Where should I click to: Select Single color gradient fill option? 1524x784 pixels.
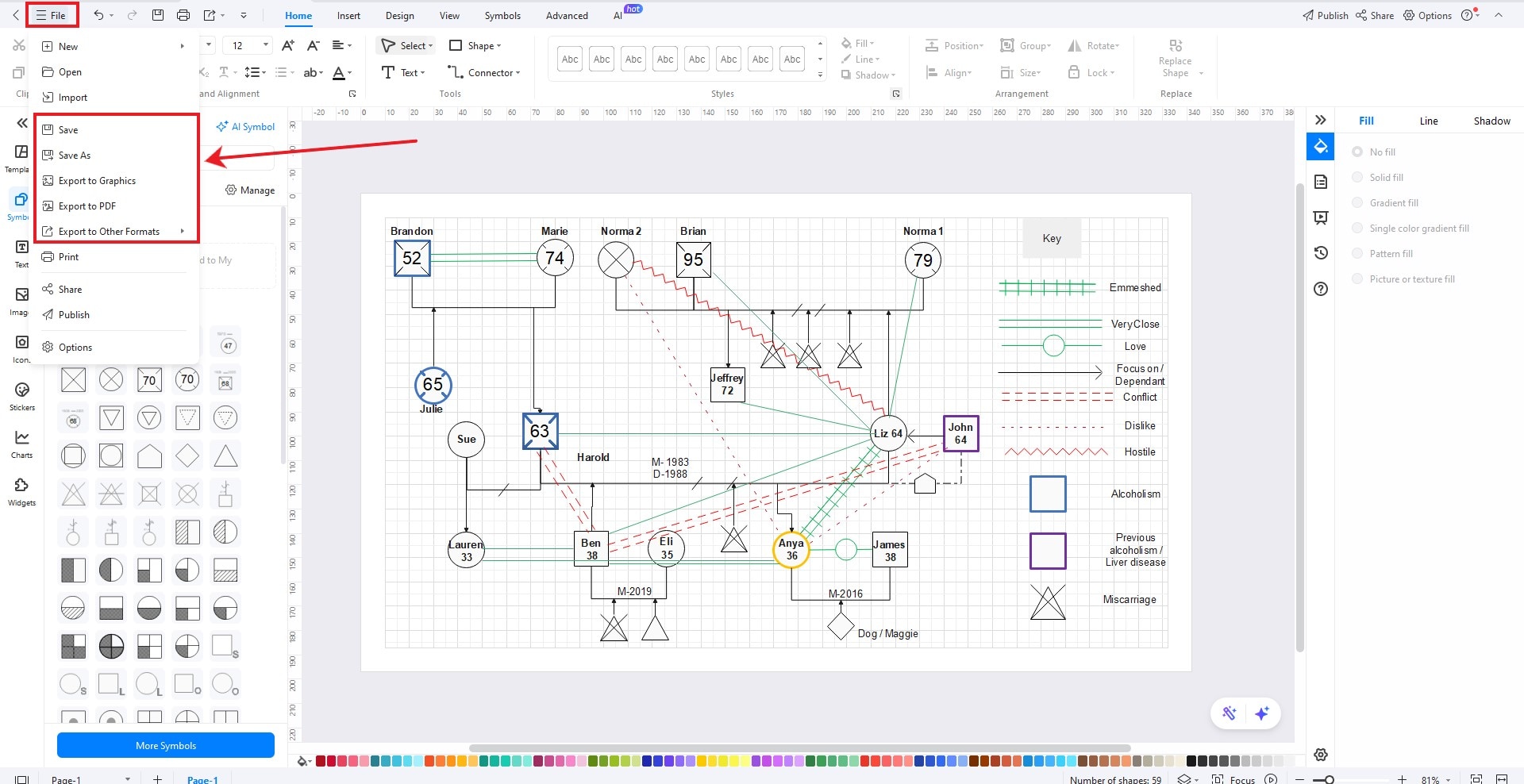tap(1357, 228)
